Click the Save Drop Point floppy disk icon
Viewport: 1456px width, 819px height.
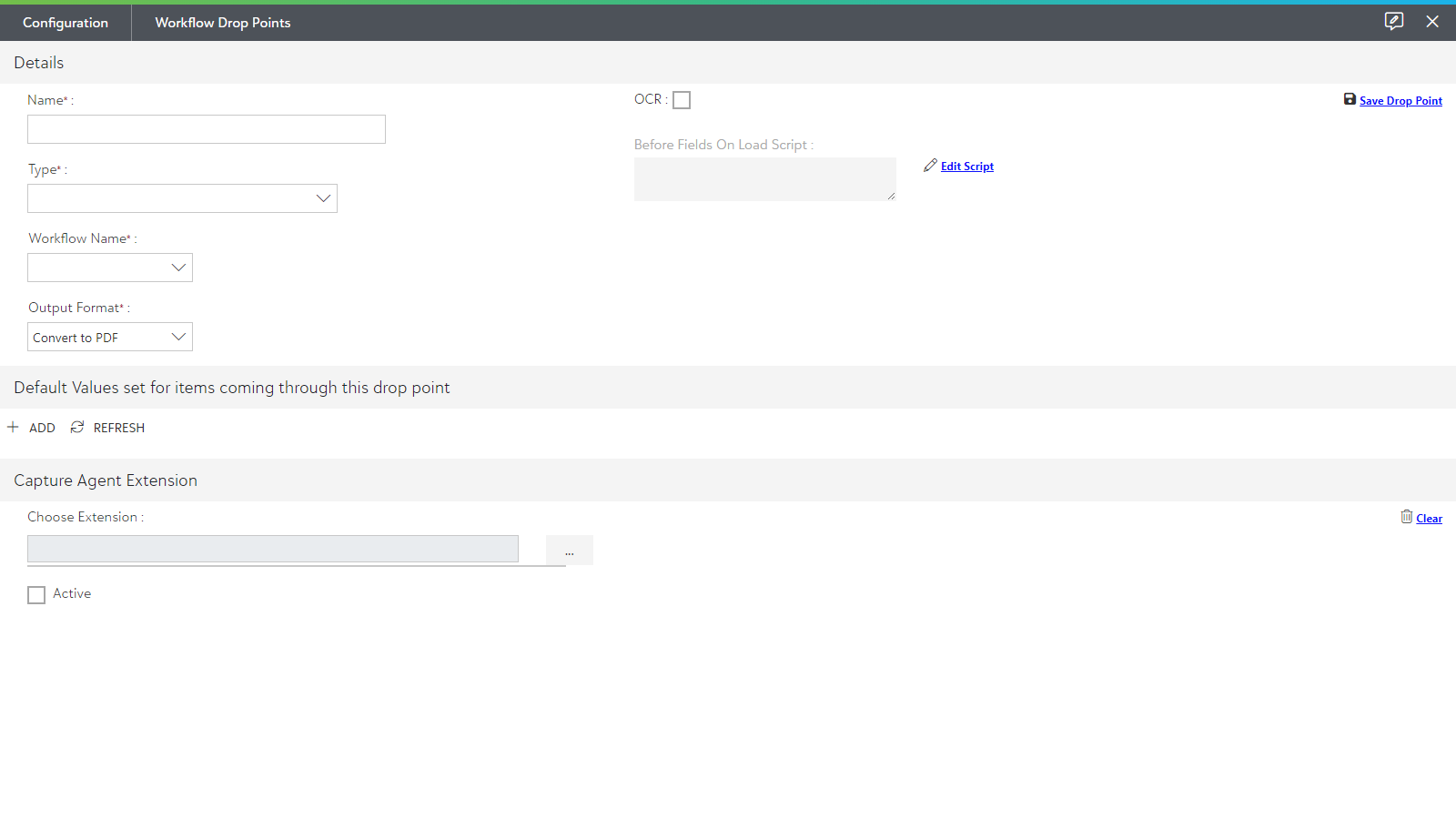pos(1350,99)
